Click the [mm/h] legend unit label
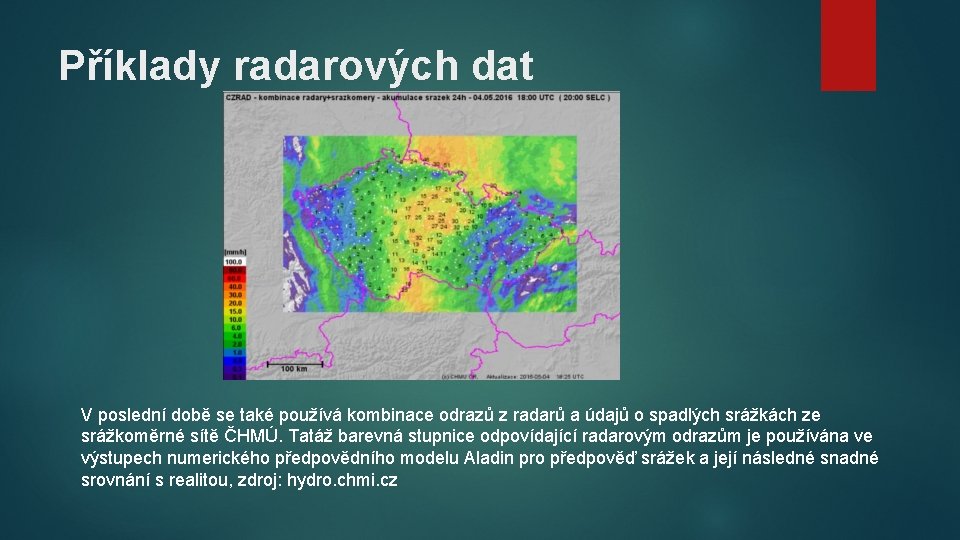 (x=235, y=252)
